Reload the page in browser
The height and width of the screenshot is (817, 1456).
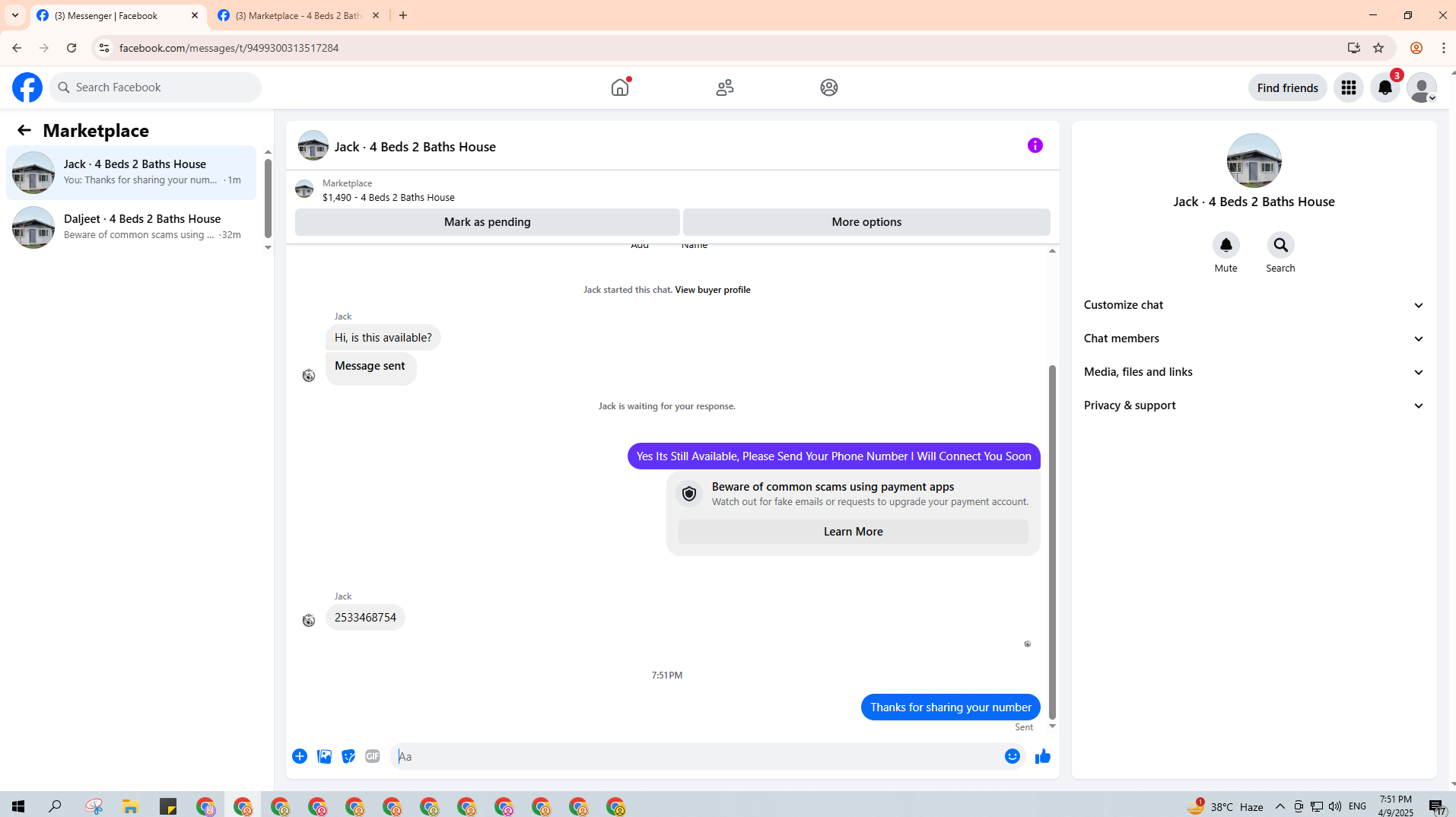72,48
